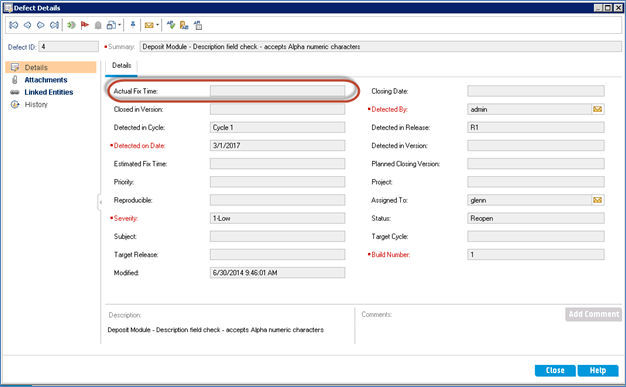The width and height of the screenshot is (626, 387).
Task: Click the Detected By field showing admin
Action: [x=529, y=109]
